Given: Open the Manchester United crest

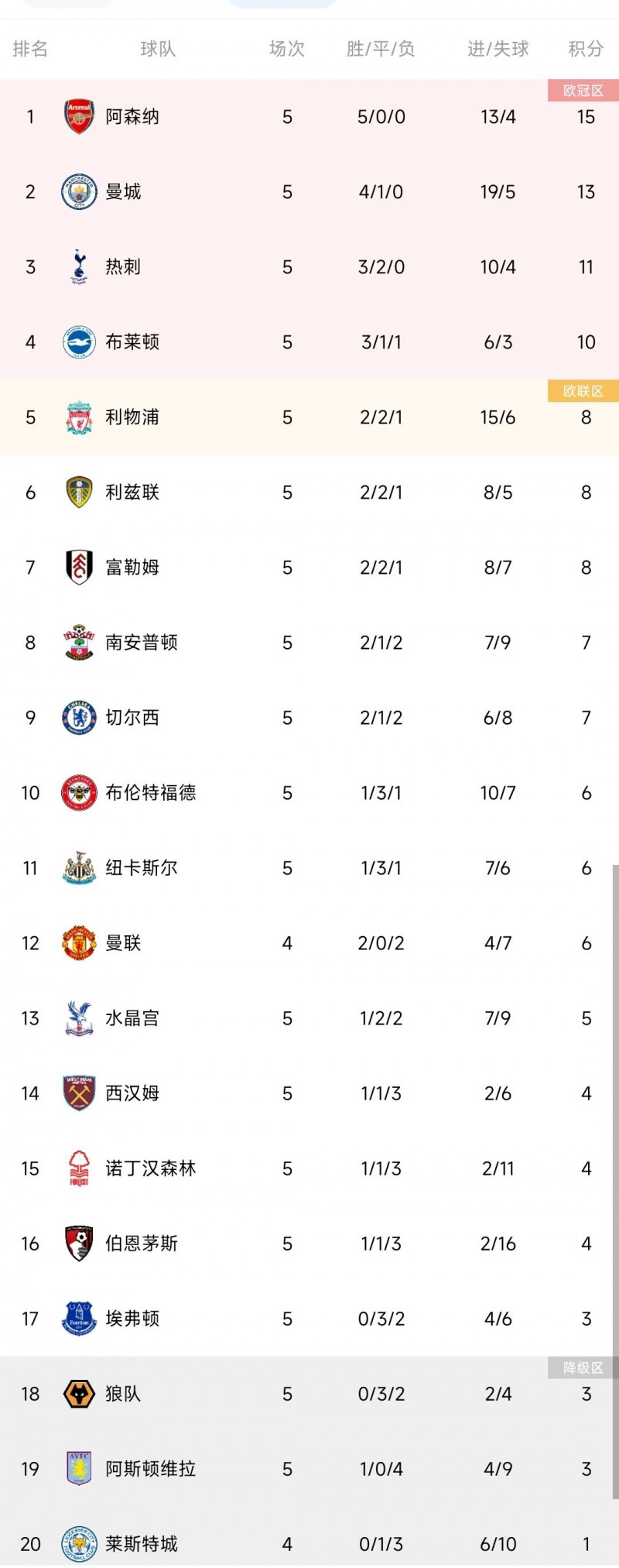Looking at the screenshot, I should (x=79, y=943).
